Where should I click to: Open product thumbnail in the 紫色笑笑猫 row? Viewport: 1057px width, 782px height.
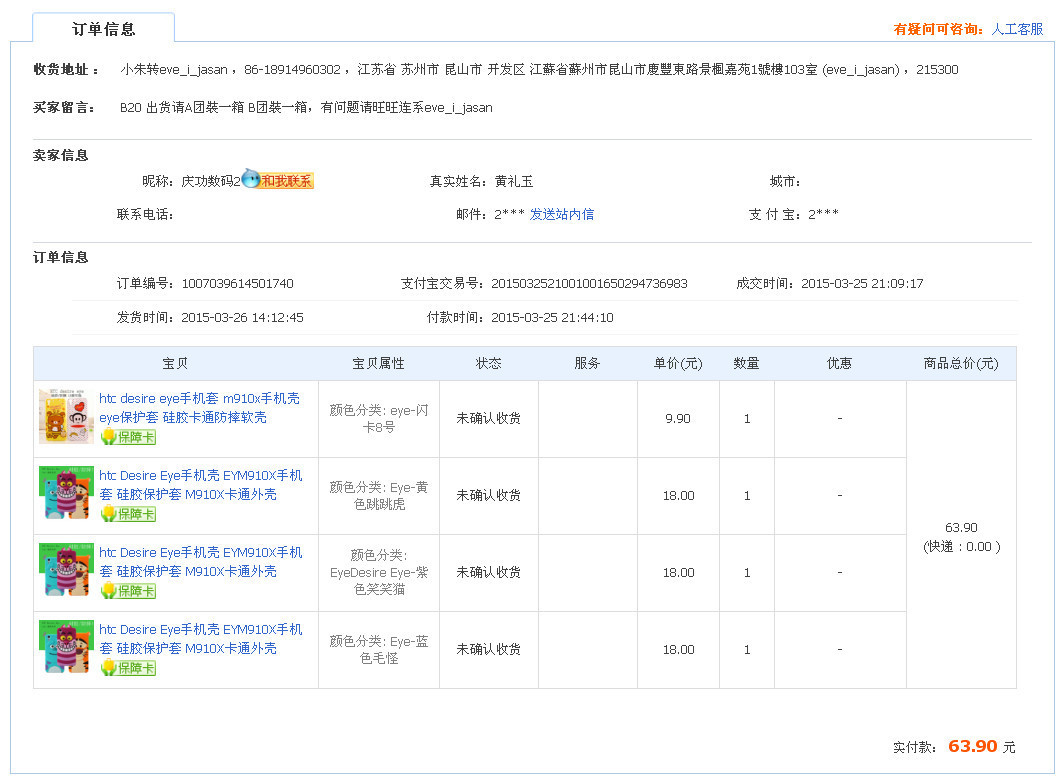tap(66, 570)
